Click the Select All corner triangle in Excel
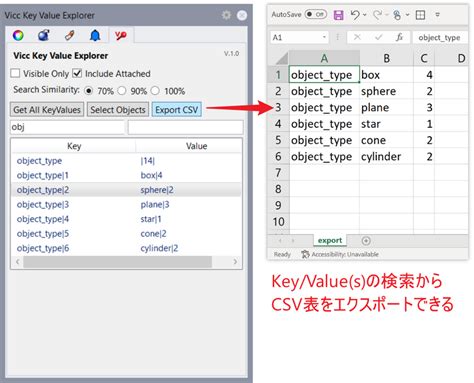Image resolution: width=474 pixels, height=383 pixels. 281,58
